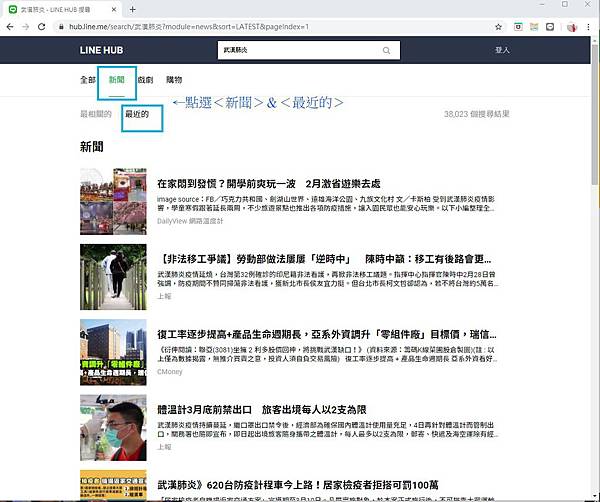
Task: Open Chrome three-dot menu
Action: (x=589, y=27)
